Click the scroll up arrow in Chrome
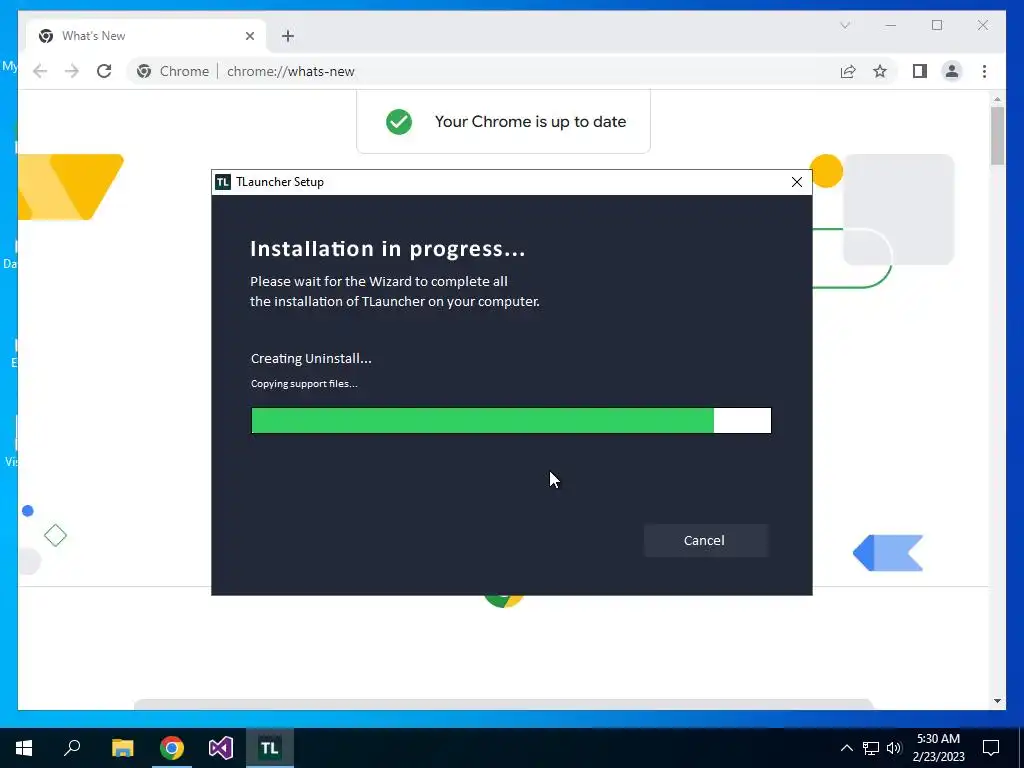 pyautogui.click(x=997, y=99)
